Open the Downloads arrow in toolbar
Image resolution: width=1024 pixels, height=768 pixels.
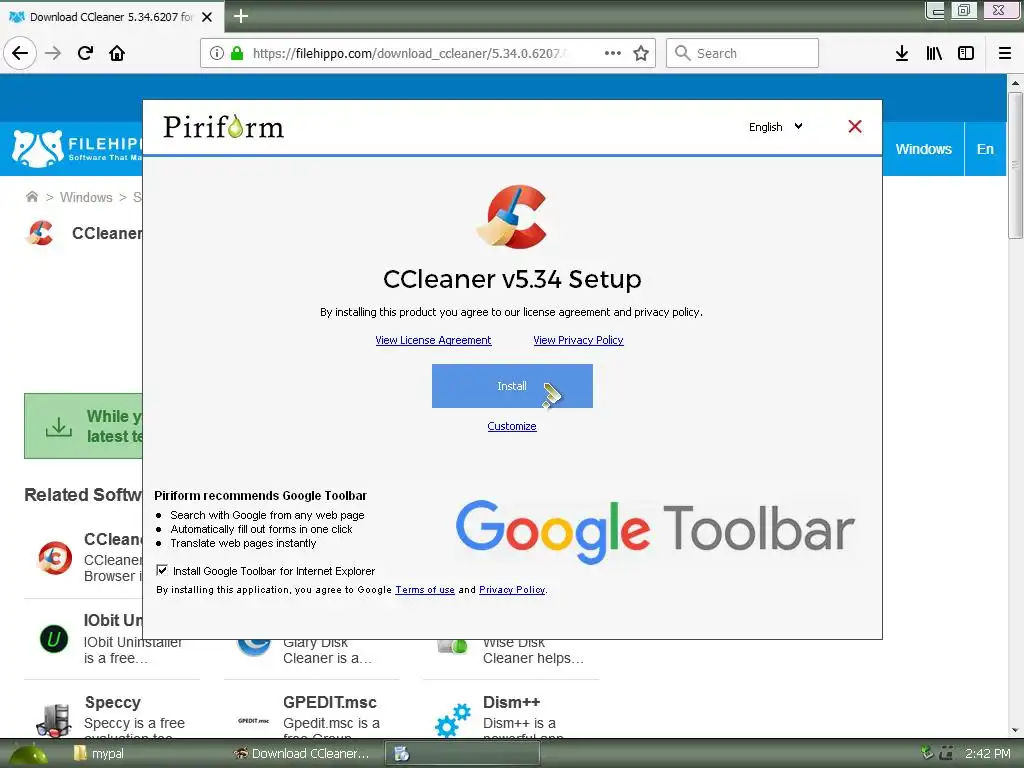point(902,53)
